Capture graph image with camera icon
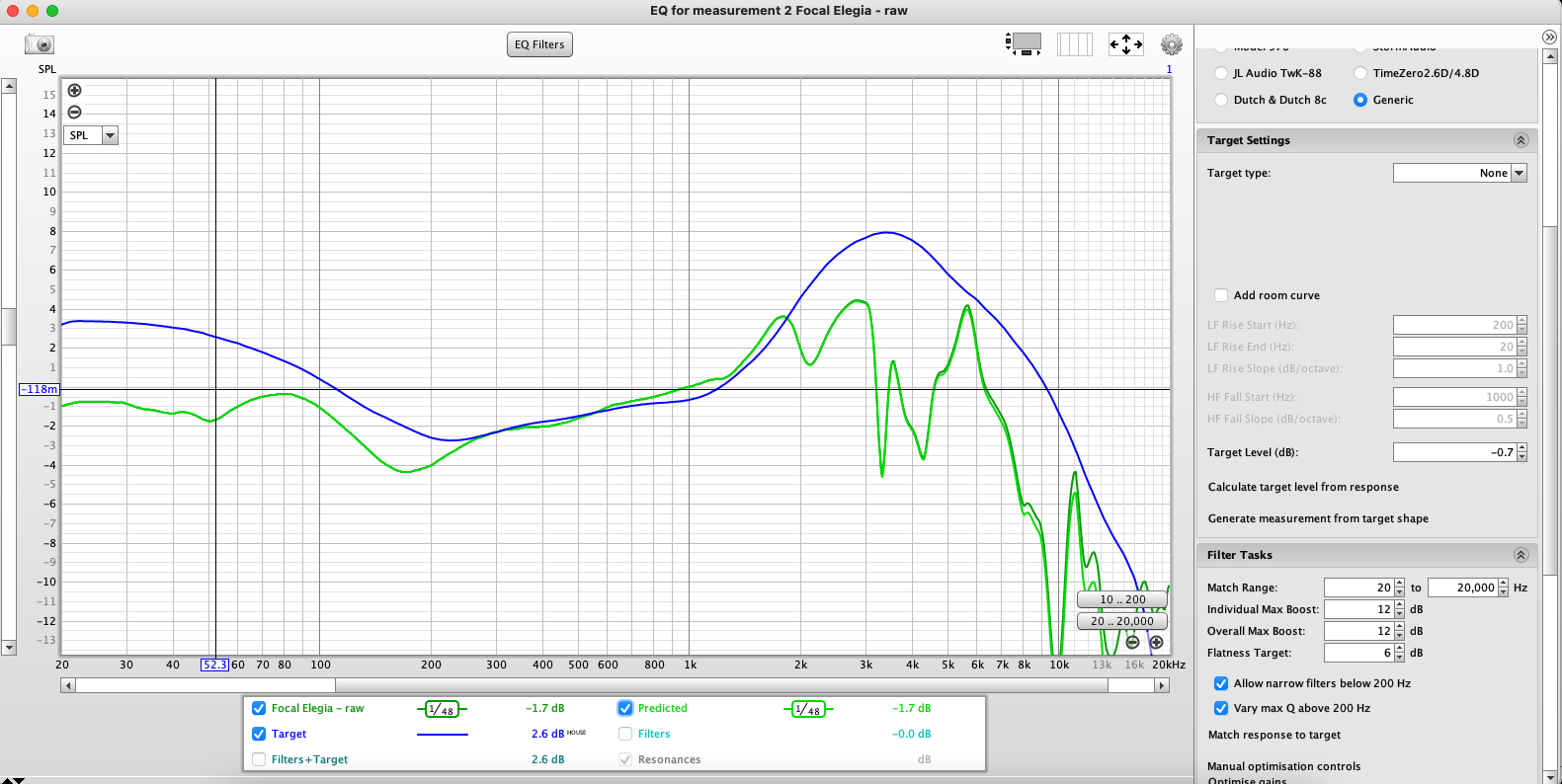The width and height of the screenshot is (1562, 784). tap(40, 44)
